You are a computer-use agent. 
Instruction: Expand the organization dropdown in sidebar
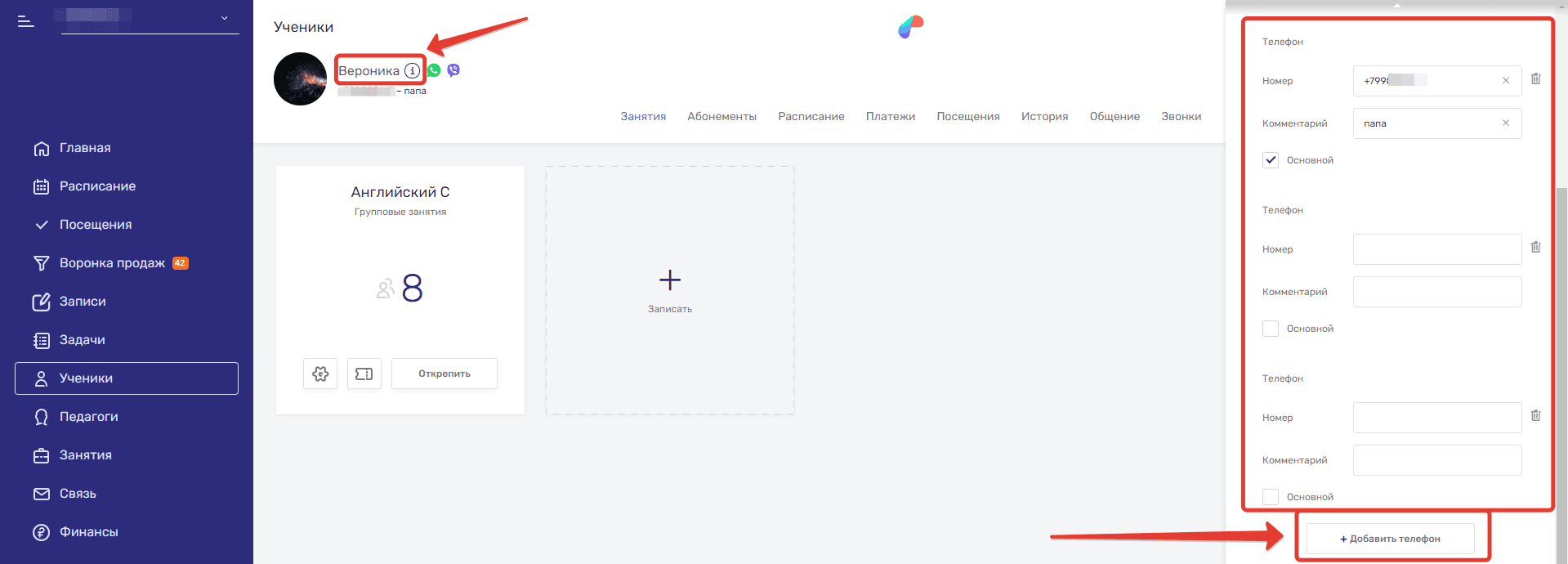tap(224, 18)
